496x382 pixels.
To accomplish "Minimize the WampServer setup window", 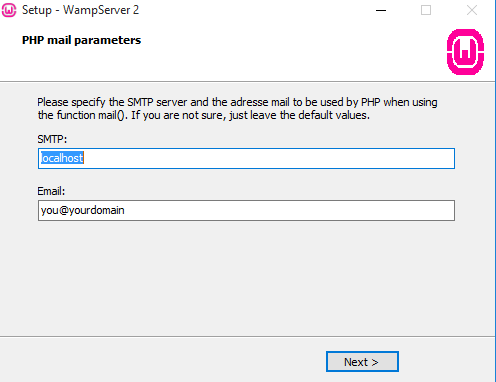I will coord(381,10).
